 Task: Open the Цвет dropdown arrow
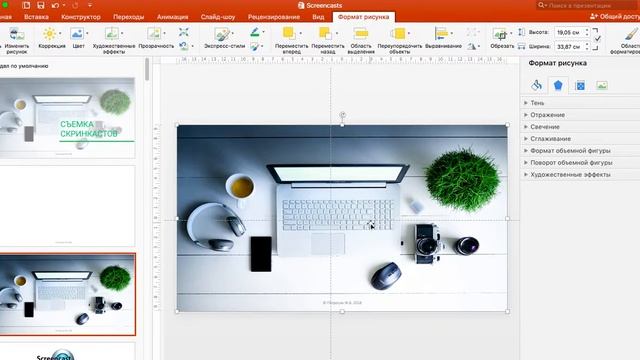click(87, 33)
